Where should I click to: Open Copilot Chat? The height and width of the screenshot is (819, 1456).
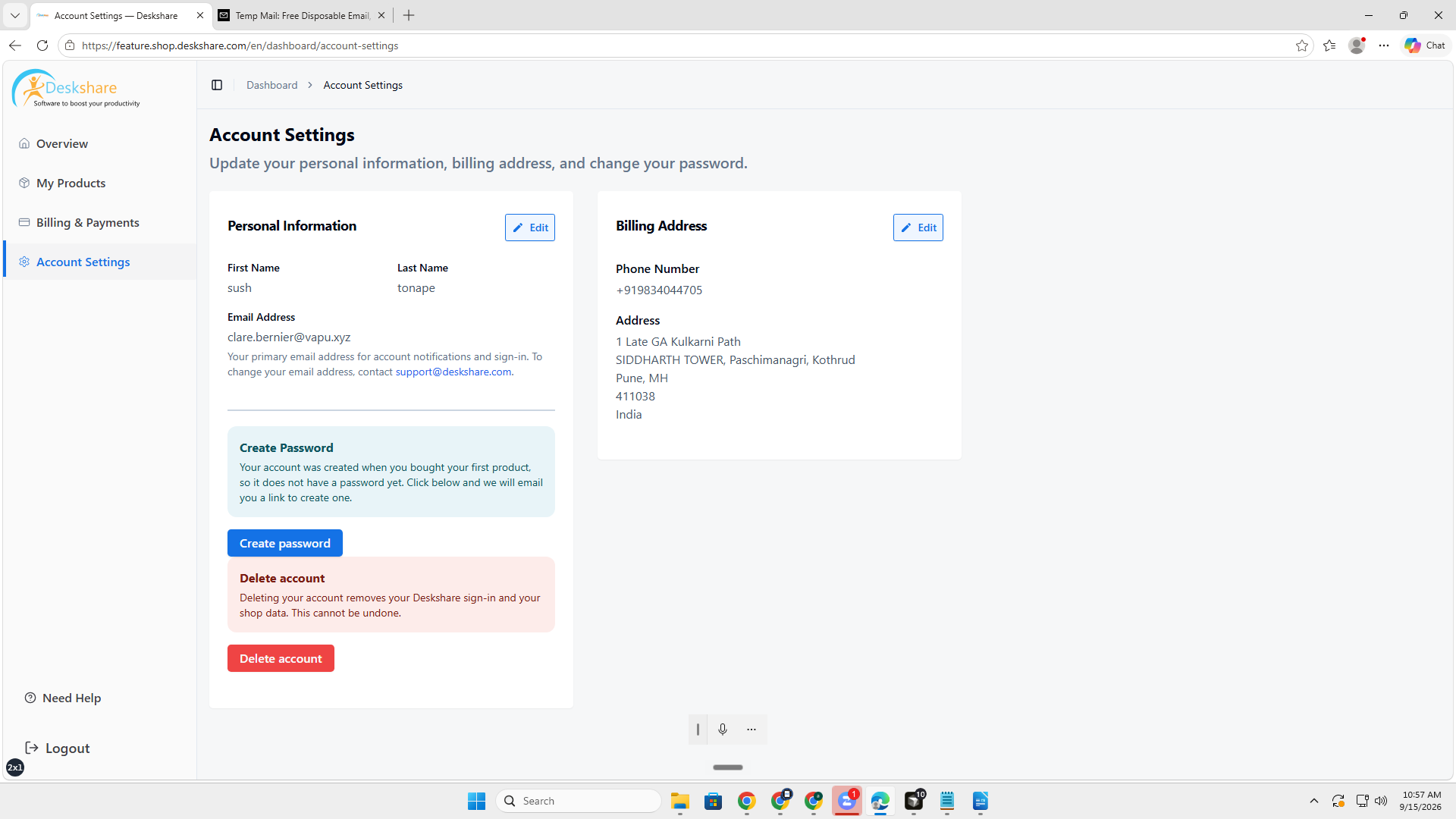click(1425, 45)
